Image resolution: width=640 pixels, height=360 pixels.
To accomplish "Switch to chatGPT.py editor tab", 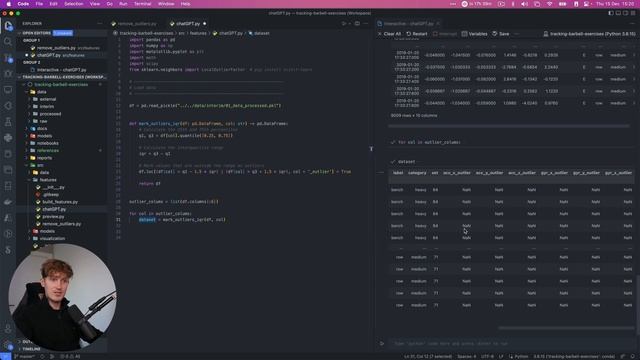I will (x=188, y=24).
